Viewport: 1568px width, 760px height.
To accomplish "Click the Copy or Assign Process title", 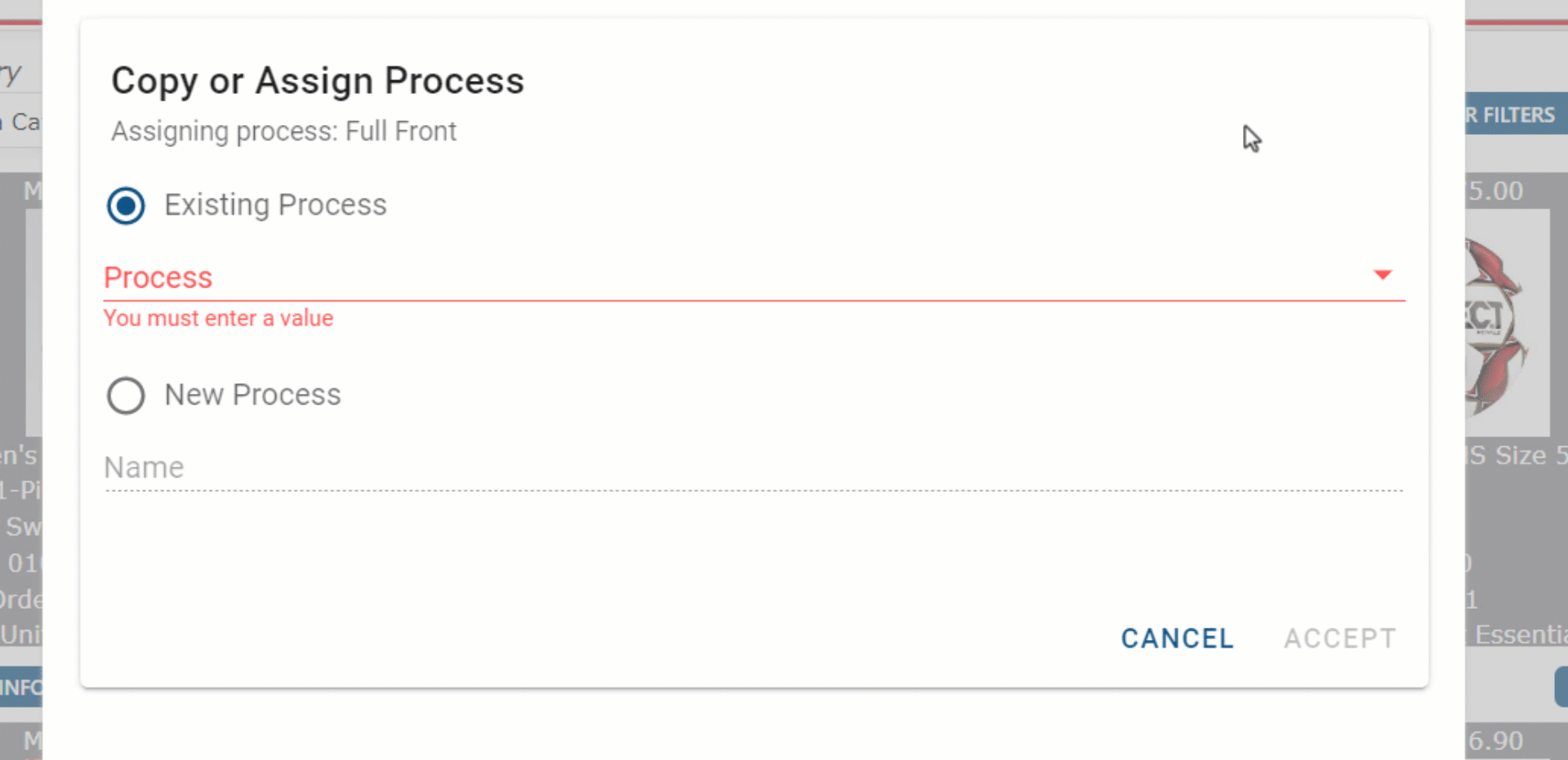I will 318,81.
